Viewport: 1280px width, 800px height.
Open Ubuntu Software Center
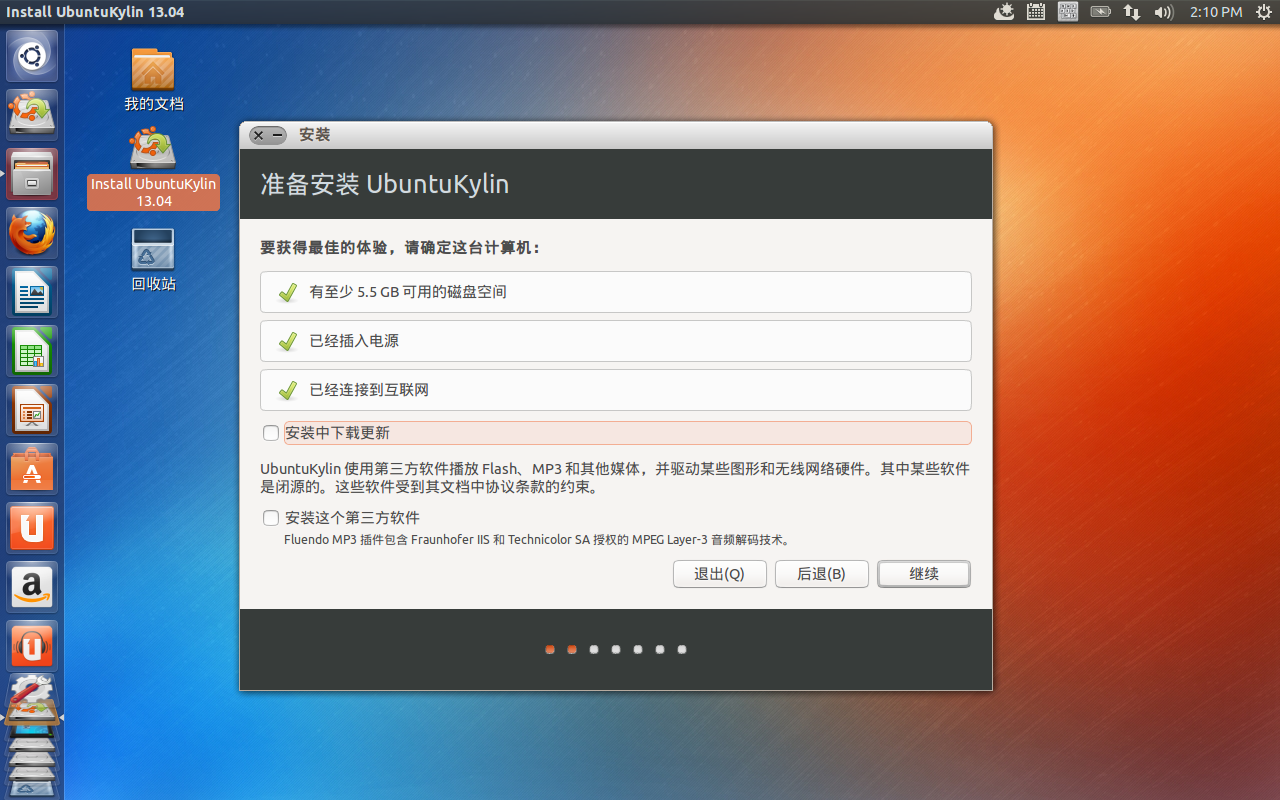pos(32,469)
